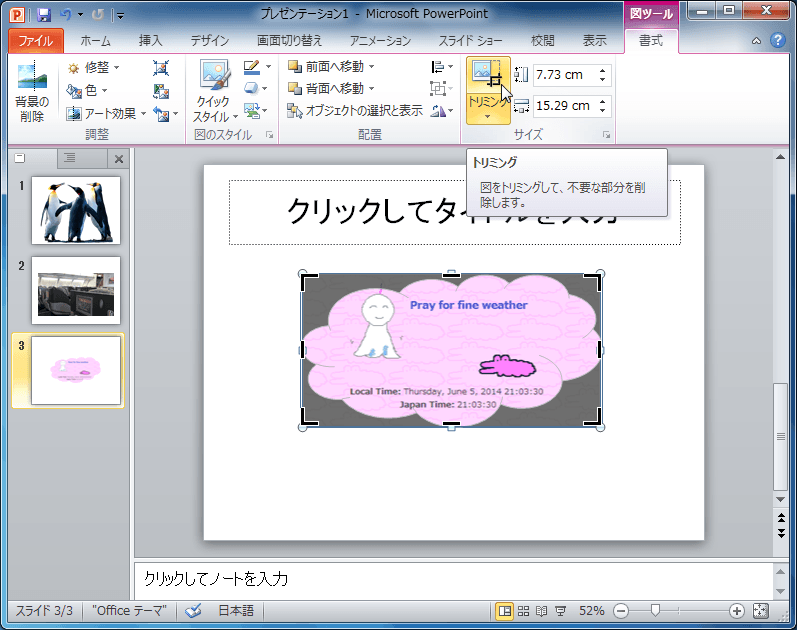Click the Trimming (トリミング) crop icon
The image size is (797, 630).
[x=488, y=77]
